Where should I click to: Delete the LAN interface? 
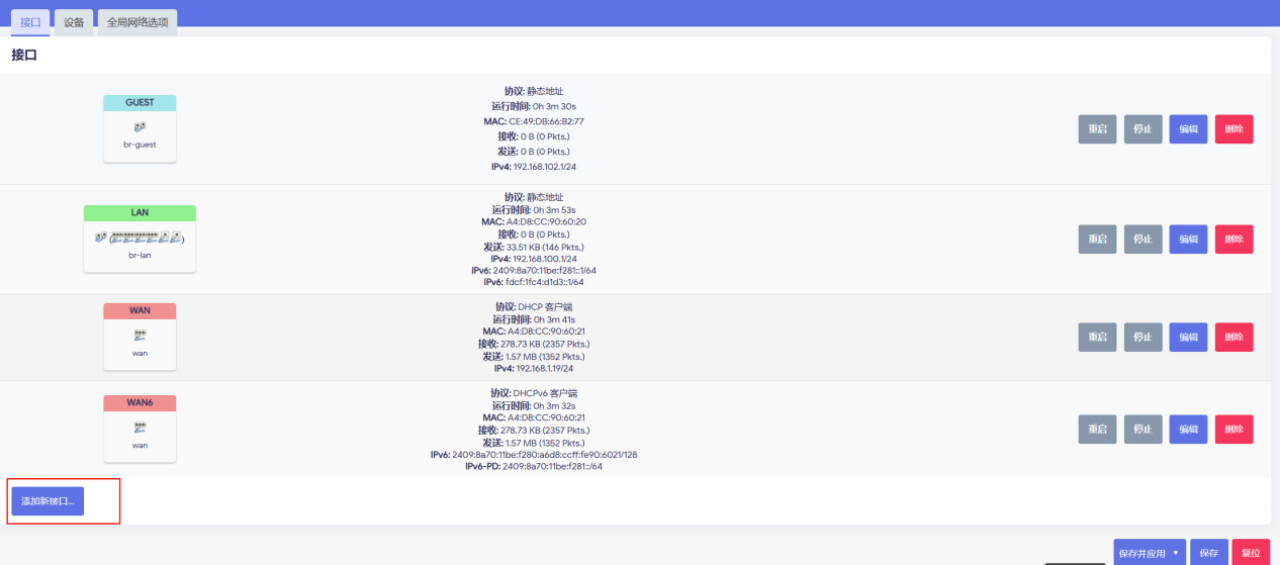click(x=1234, y=239)
